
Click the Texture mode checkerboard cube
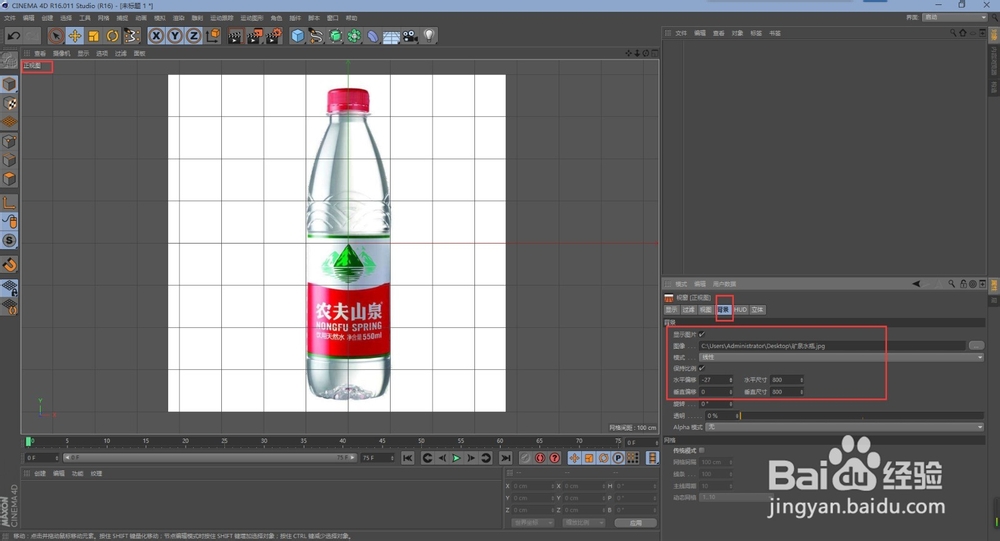9,103
